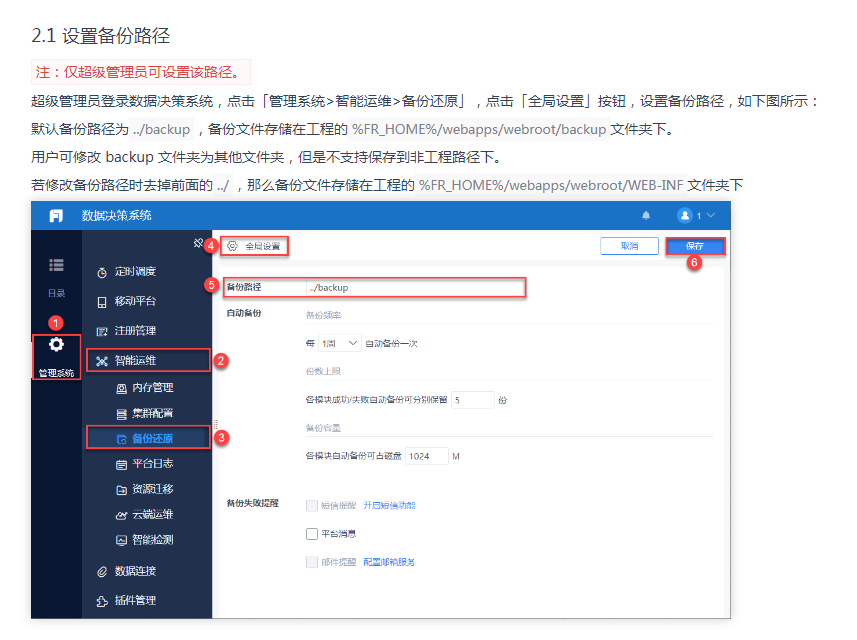
Task: Click the 备份失败提醒 section label
Action: point(253,503)
